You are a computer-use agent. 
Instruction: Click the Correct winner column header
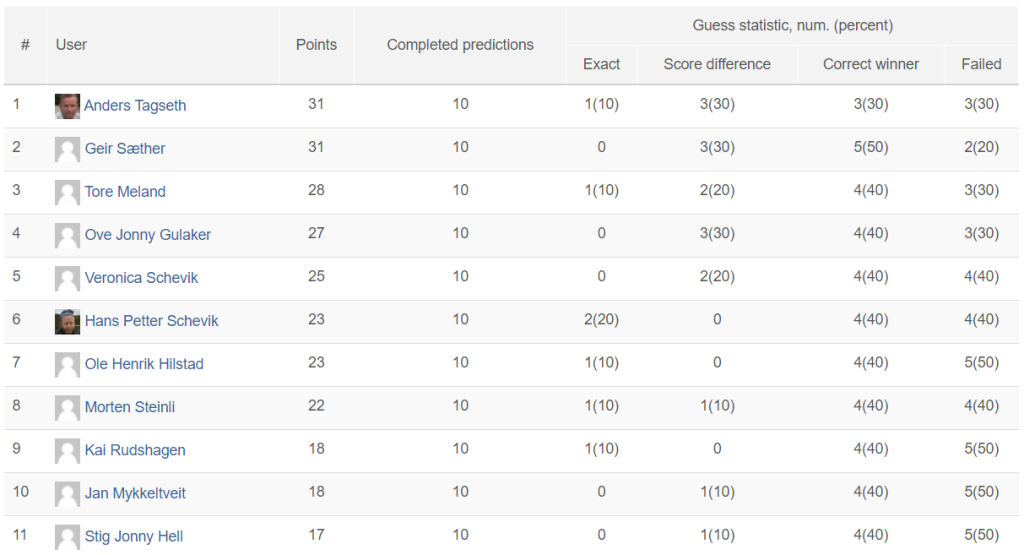click(x=871, y=64)
